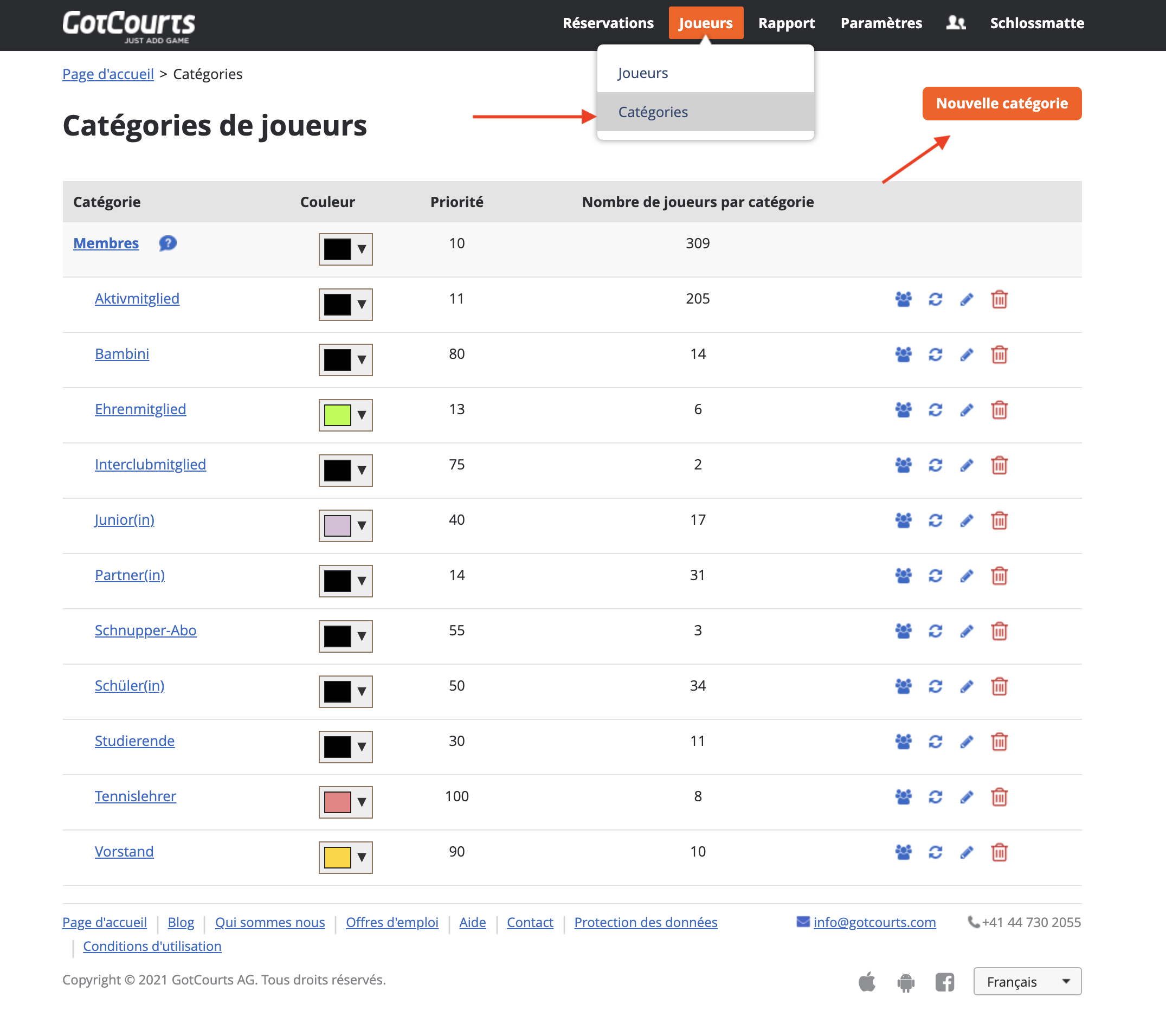Pick the yellow Vorstand color swatch

[337, 858]
